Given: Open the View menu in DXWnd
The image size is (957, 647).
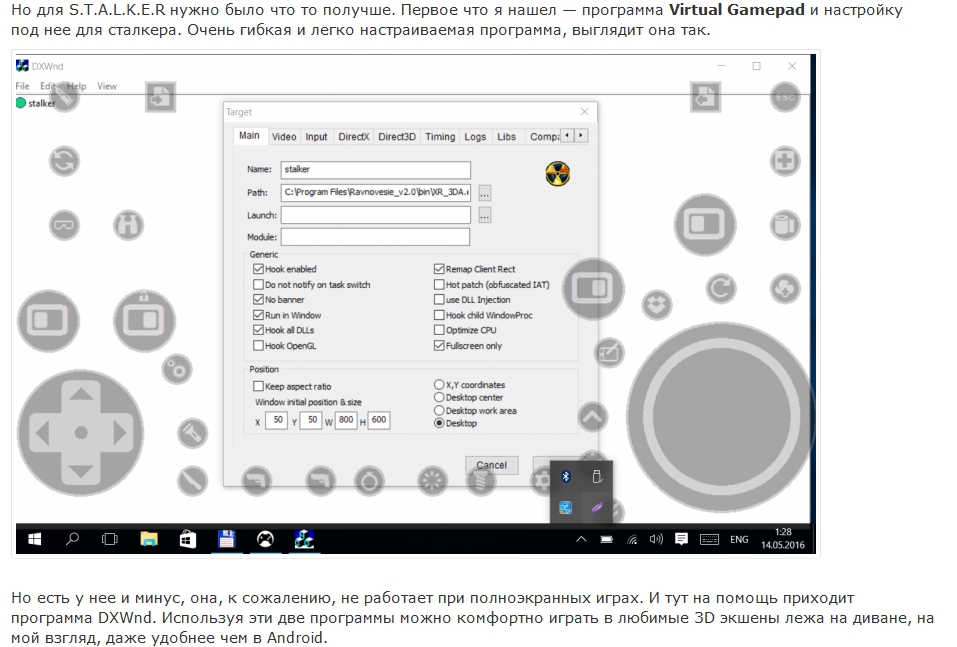Looking at the screenshot, I should 107,86.
